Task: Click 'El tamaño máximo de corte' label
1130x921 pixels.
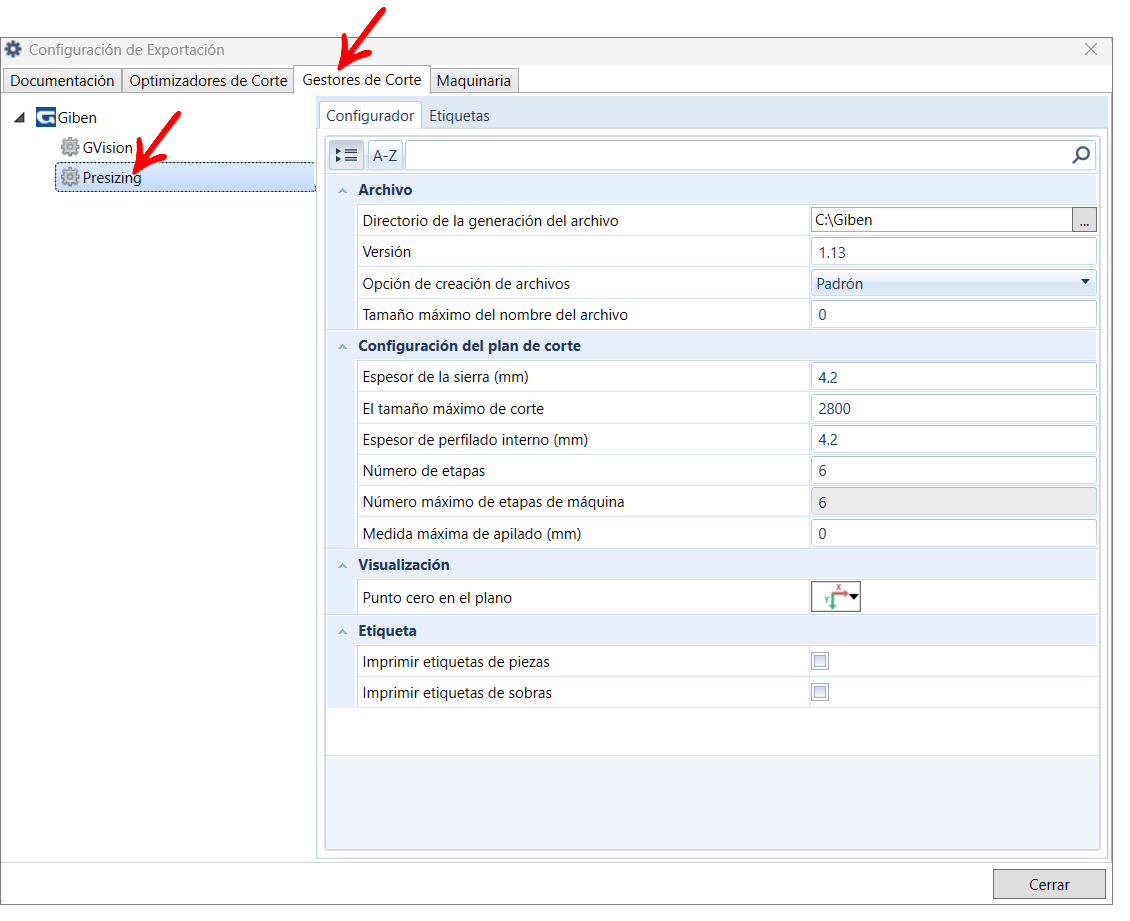Action: 453,409
